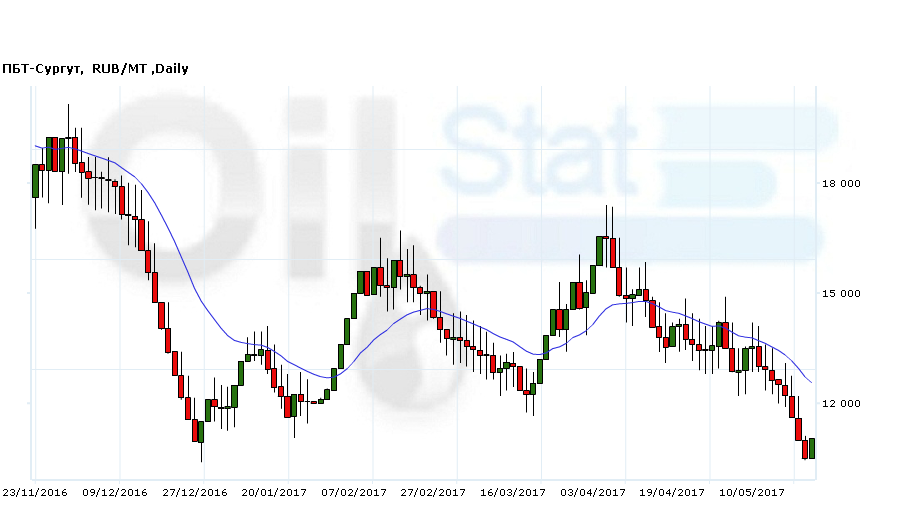Image resolution: width=909 pixels, height=509 pixels.
Task: Select the 09/12/2016 date on axis
Action: 114,492
